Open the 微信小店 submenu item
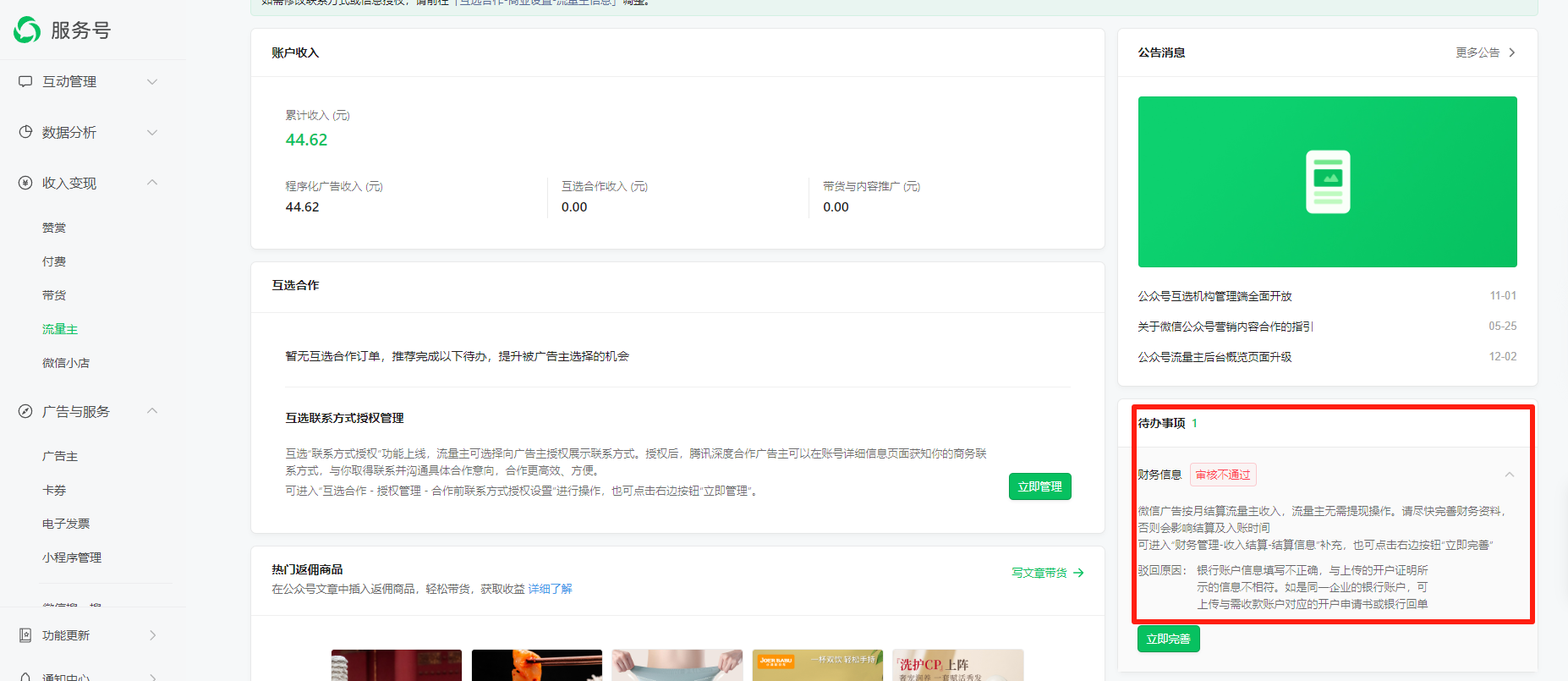This screenshot has width=1568, height=681. click(66, 363)
